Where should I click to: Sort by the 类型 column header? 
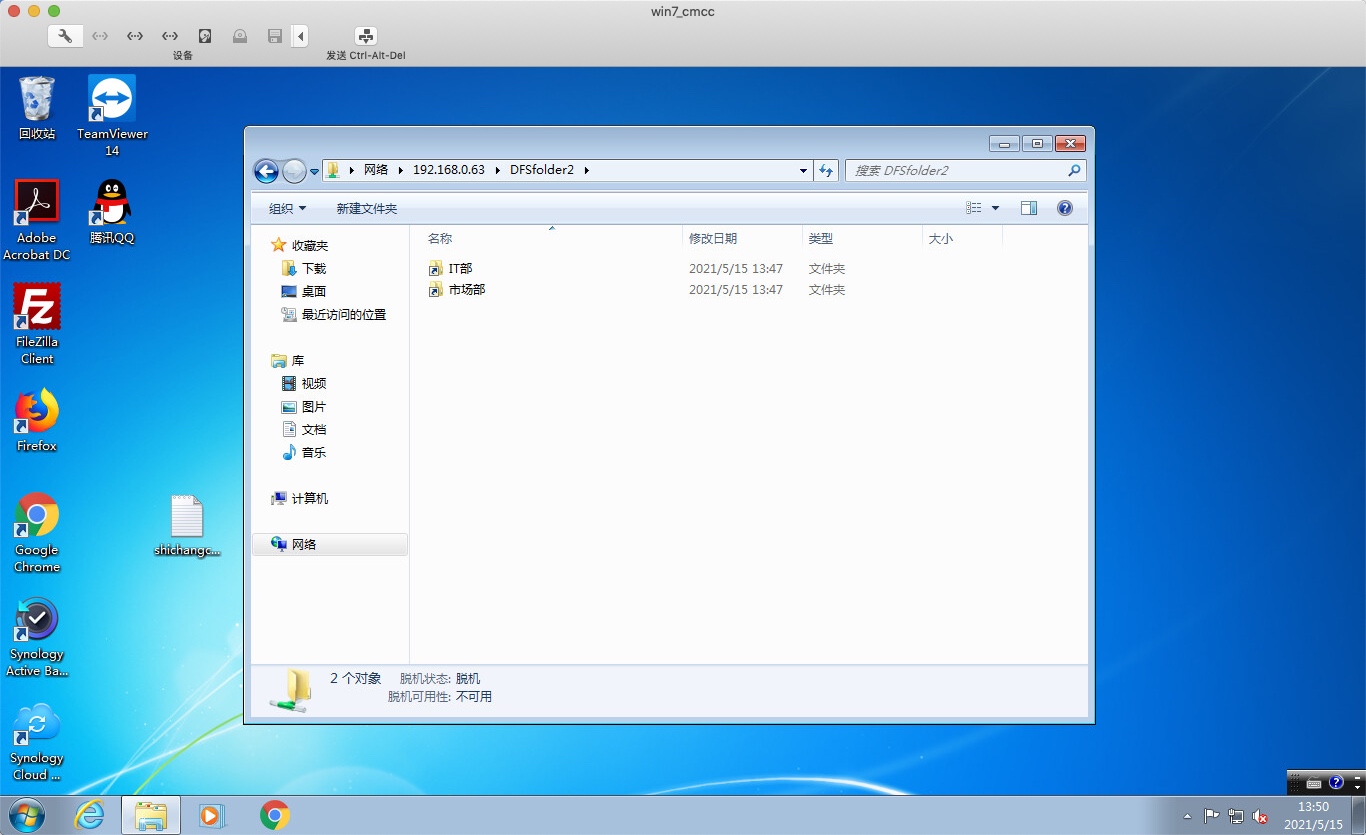coord(862,238)
